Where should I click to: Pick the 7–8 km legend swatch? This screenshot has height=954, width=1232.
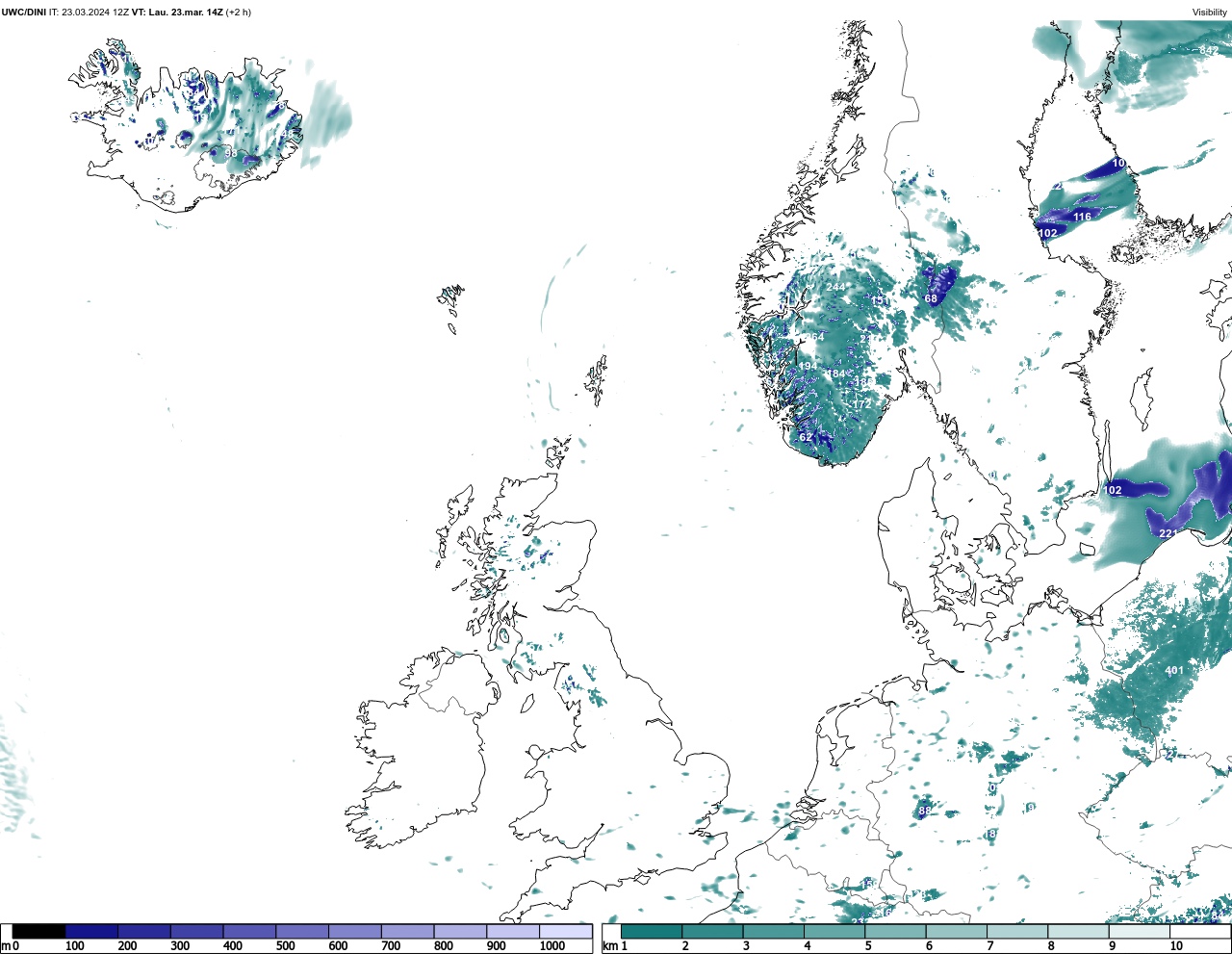click(x=1016, y=931)
